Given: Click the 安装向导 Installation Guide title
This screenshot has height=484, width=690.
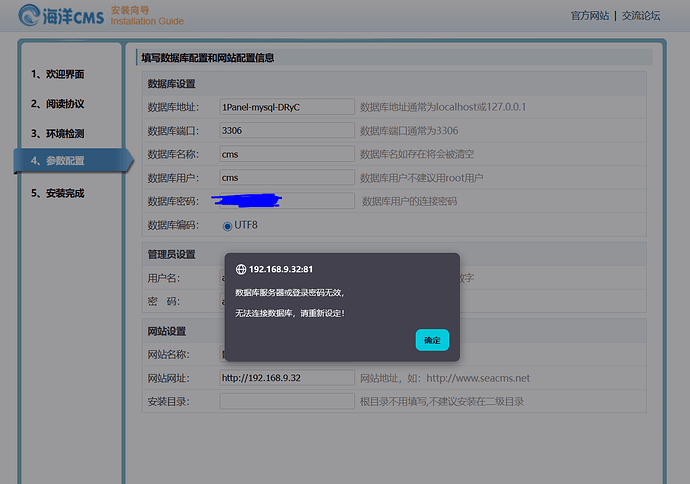Looking at the screenshot, I should tap(147, 15).
